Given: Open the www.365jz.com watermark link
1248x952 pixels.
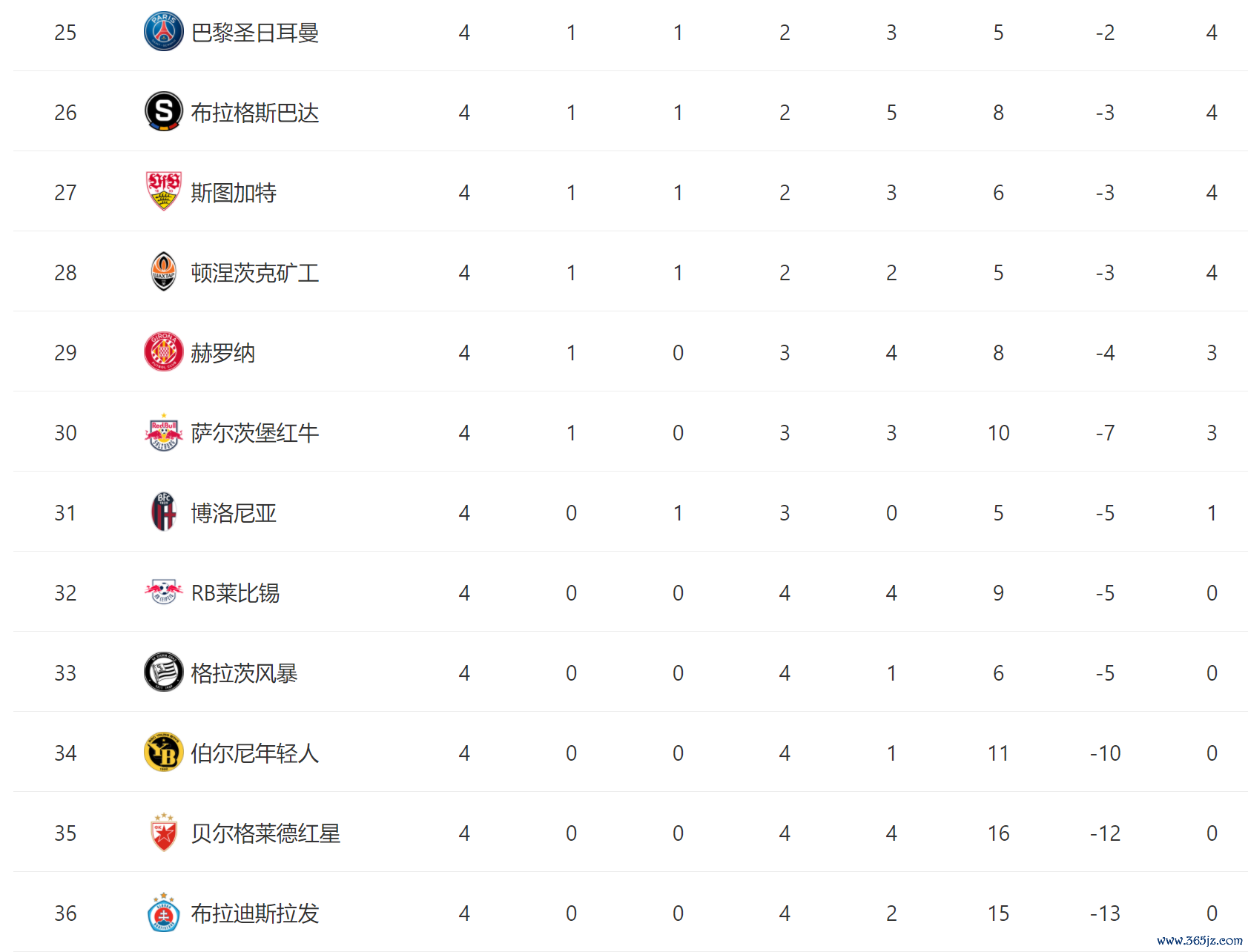Looking at the screenshot, I should point(1200,940).
